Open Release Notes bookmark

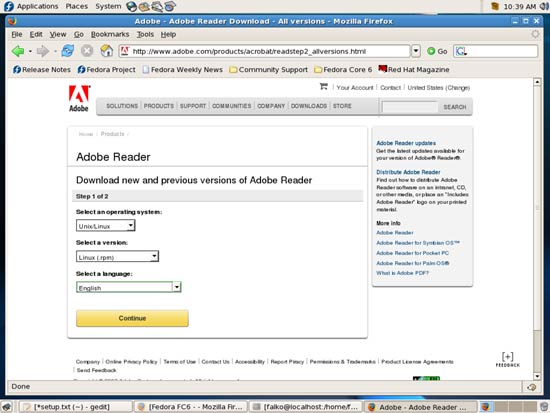click(42, 69)
